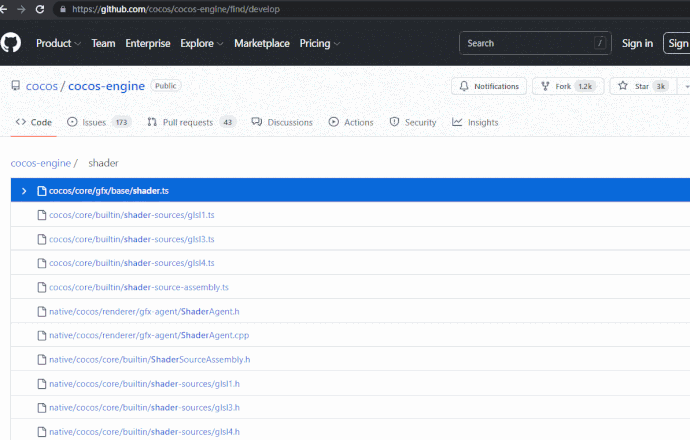The height and width of the screenshot is (440, 690).
Task: Open the cocos-engine repository title link
Action: [x=106, y=86]
